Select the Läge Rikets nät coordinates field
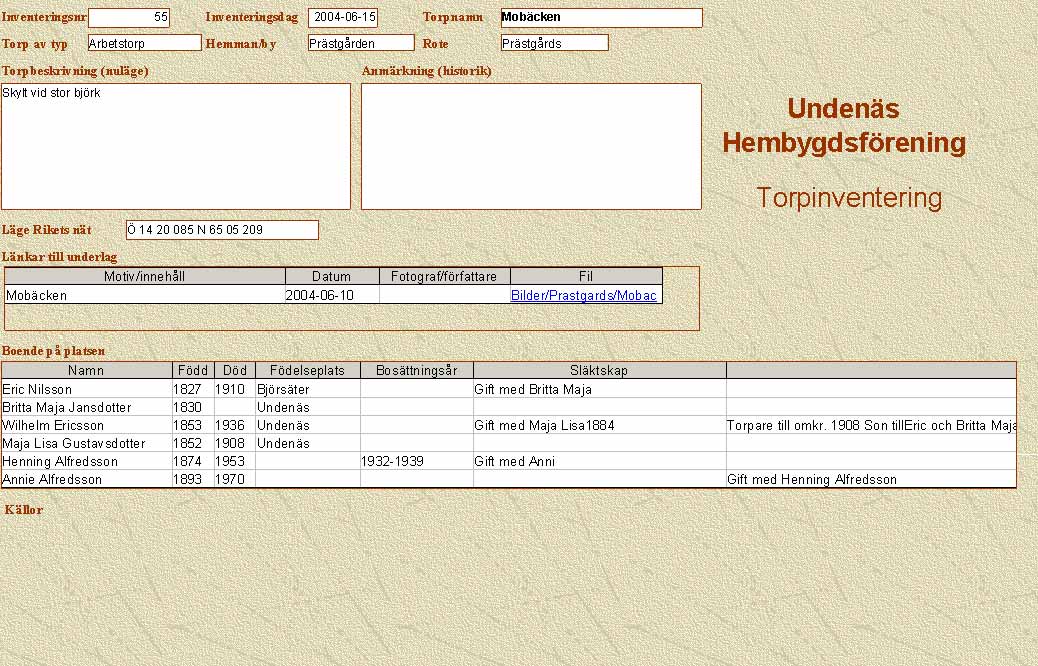The height and width of the screenshot is (666, 1038). point(222,230)
